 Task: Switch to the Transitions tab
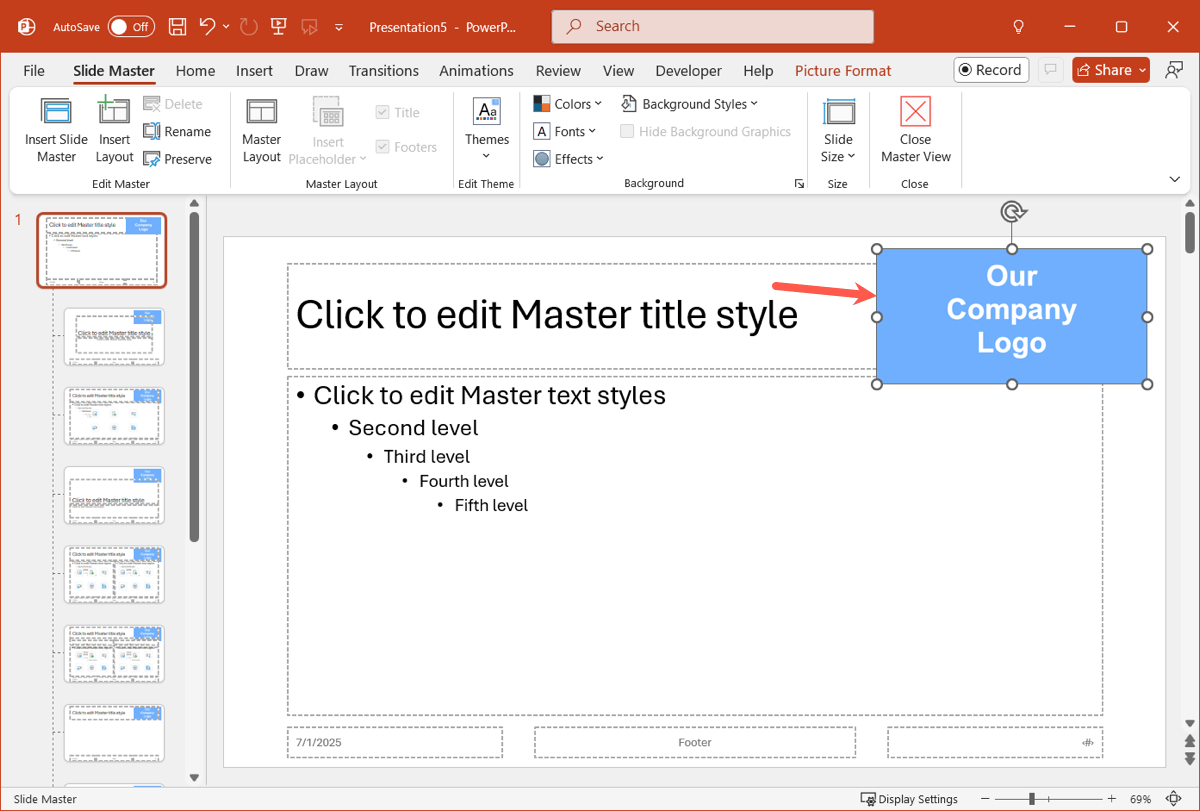point(383,71)
